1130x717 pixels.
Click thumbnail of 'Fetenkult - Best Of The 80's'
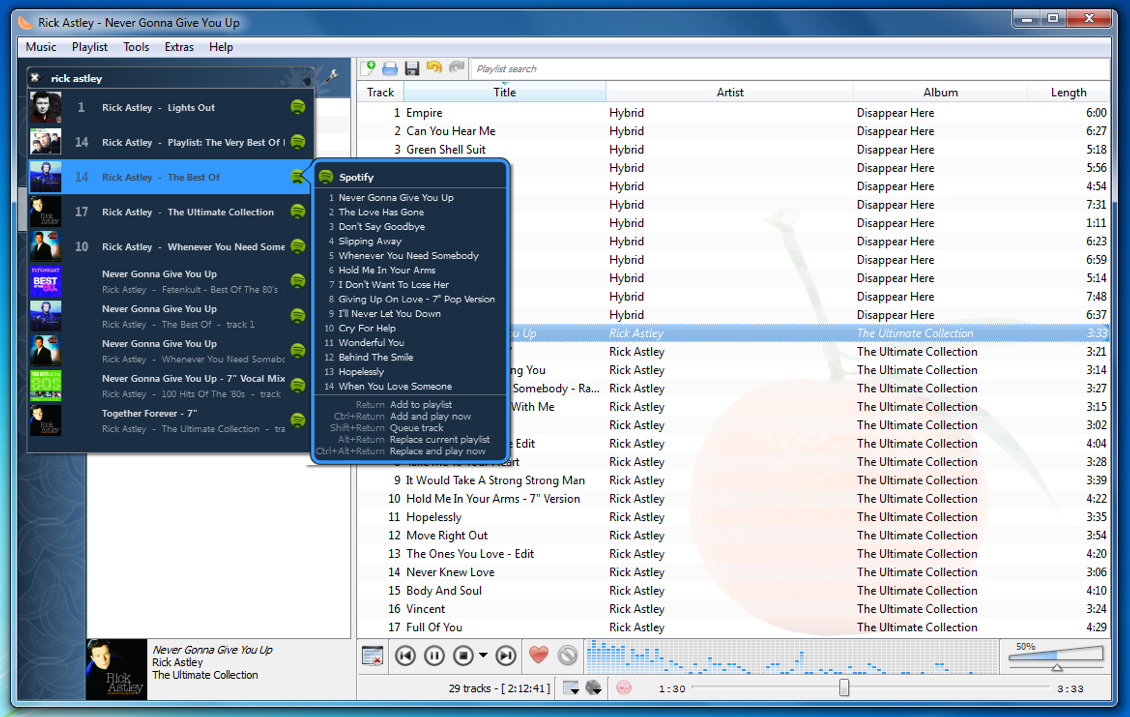click(45, 281)
